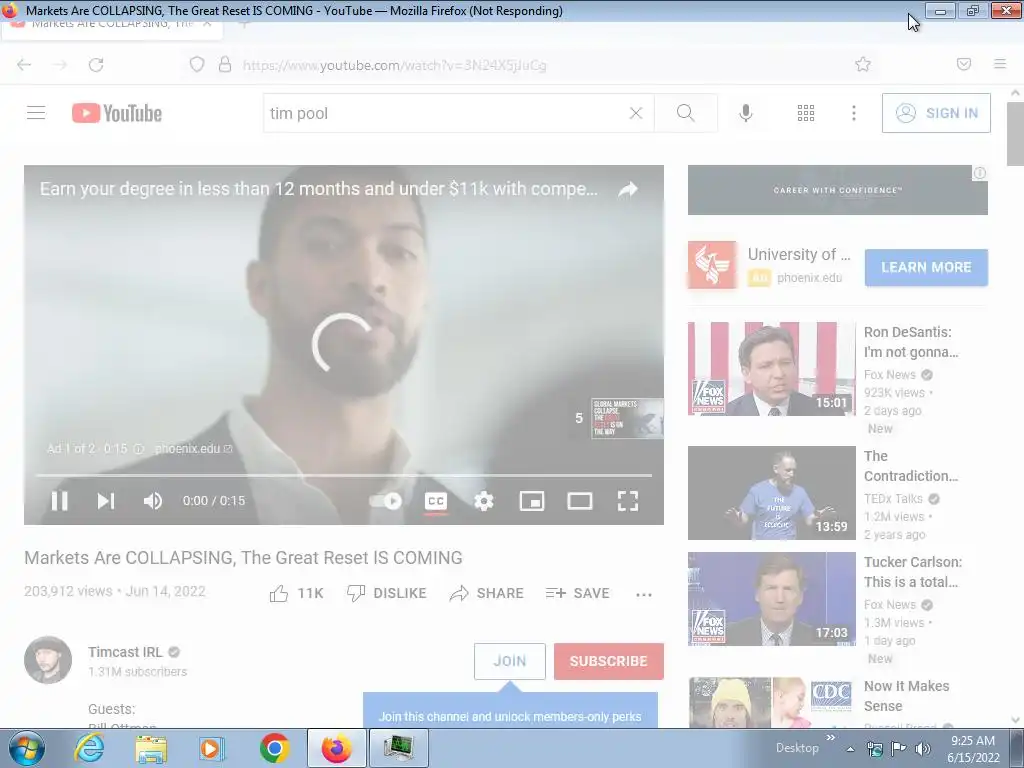
Task: Click the red SUBSCRIBE button
Action: [x=609, y=661]
